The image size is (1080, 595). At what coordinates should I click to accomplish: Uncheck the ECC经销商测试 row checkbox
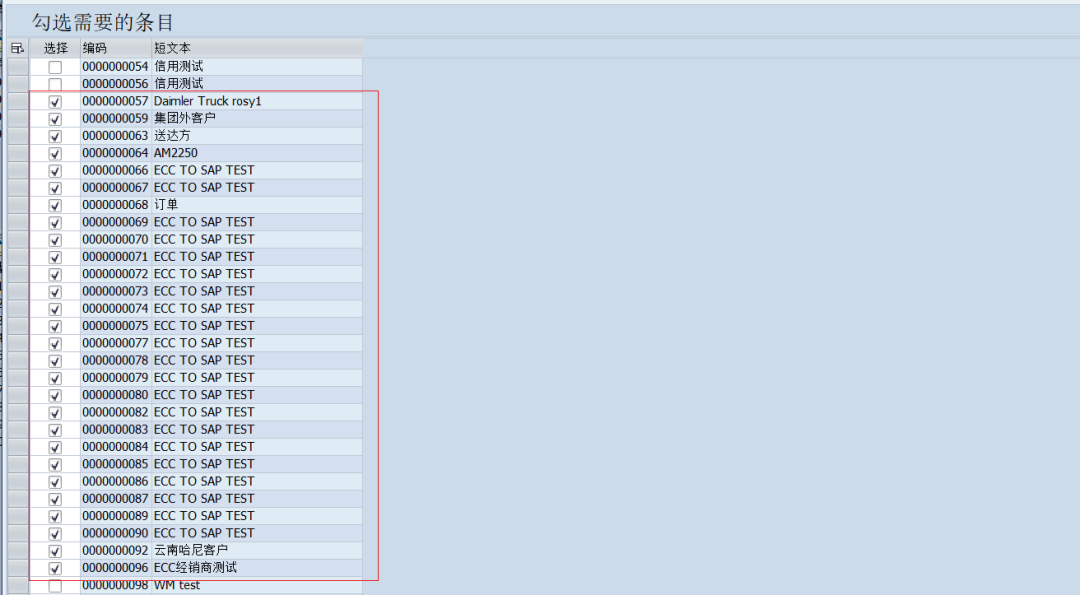click(x=55, y=568)
